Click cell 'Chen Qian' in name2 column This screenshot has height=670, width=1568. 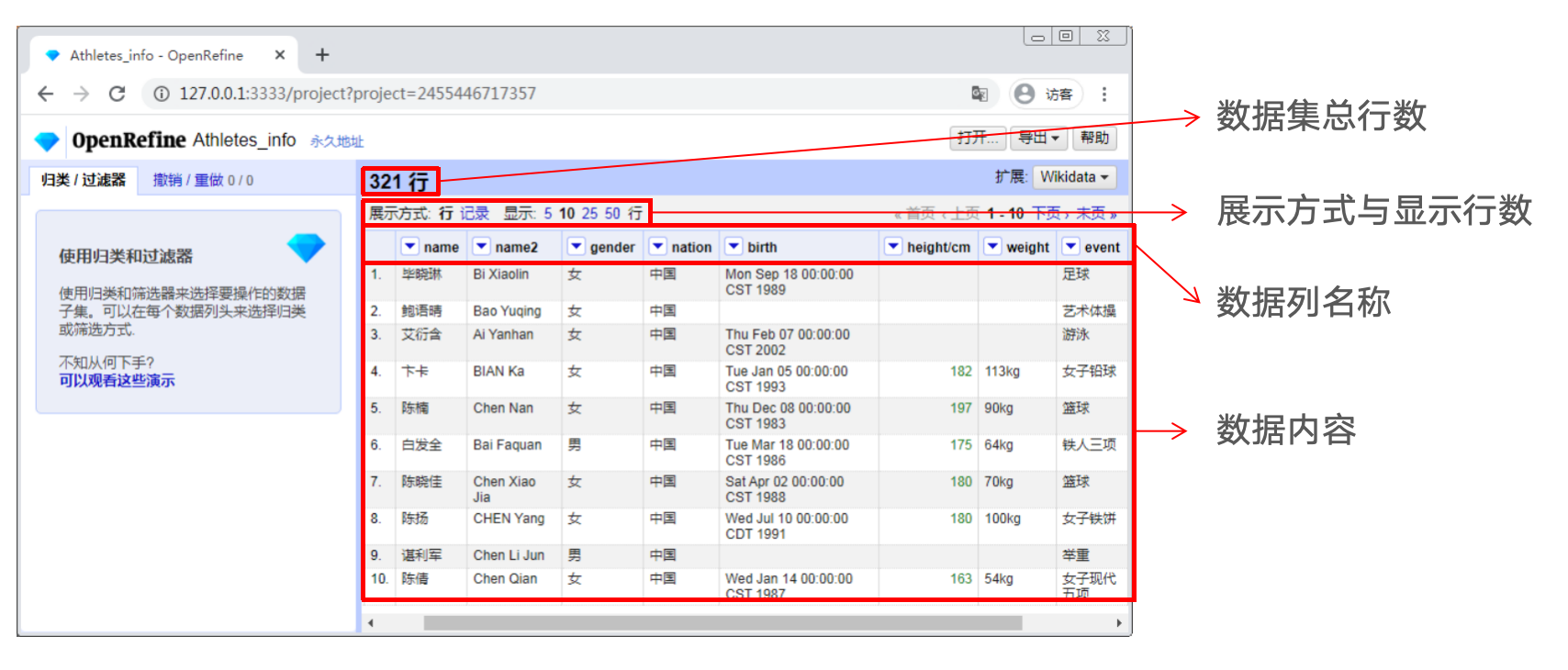[x=505, y=578]
